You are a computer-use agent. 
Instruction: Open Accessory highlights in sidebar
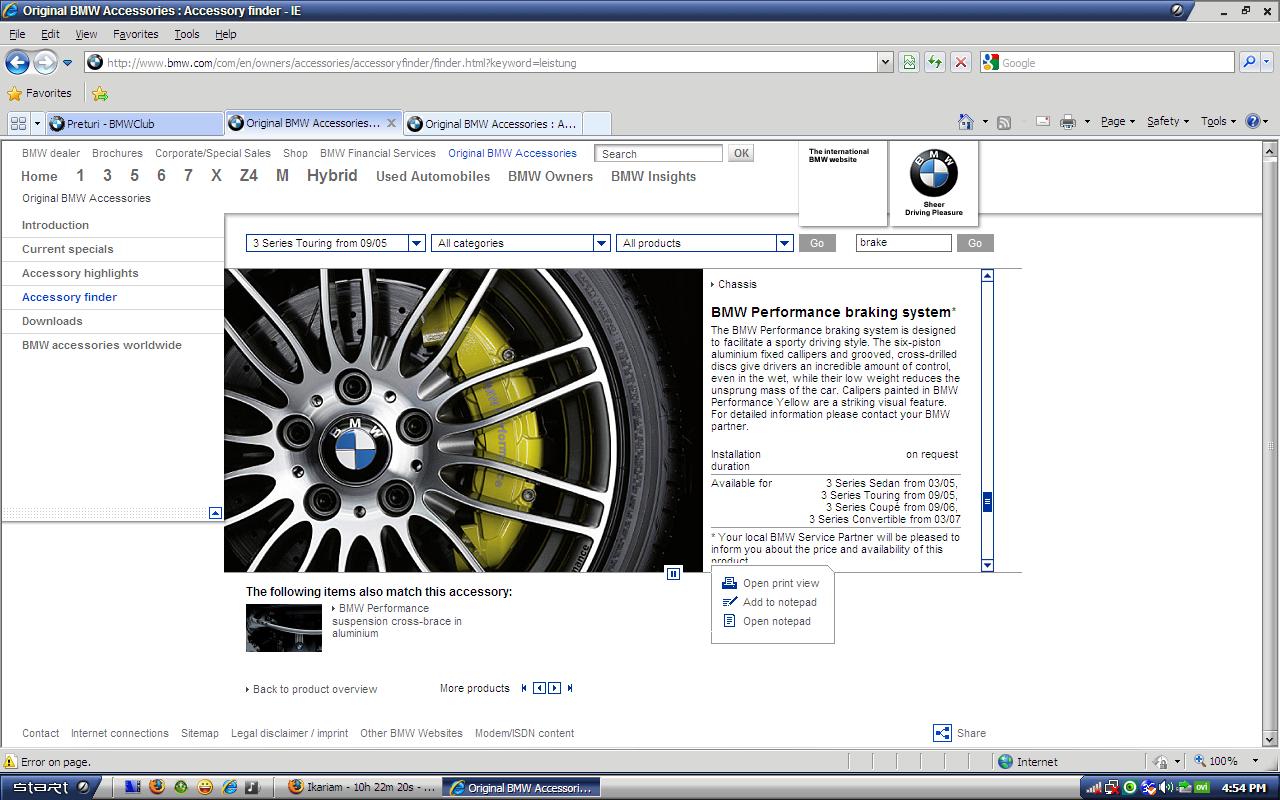pos(80,273)
